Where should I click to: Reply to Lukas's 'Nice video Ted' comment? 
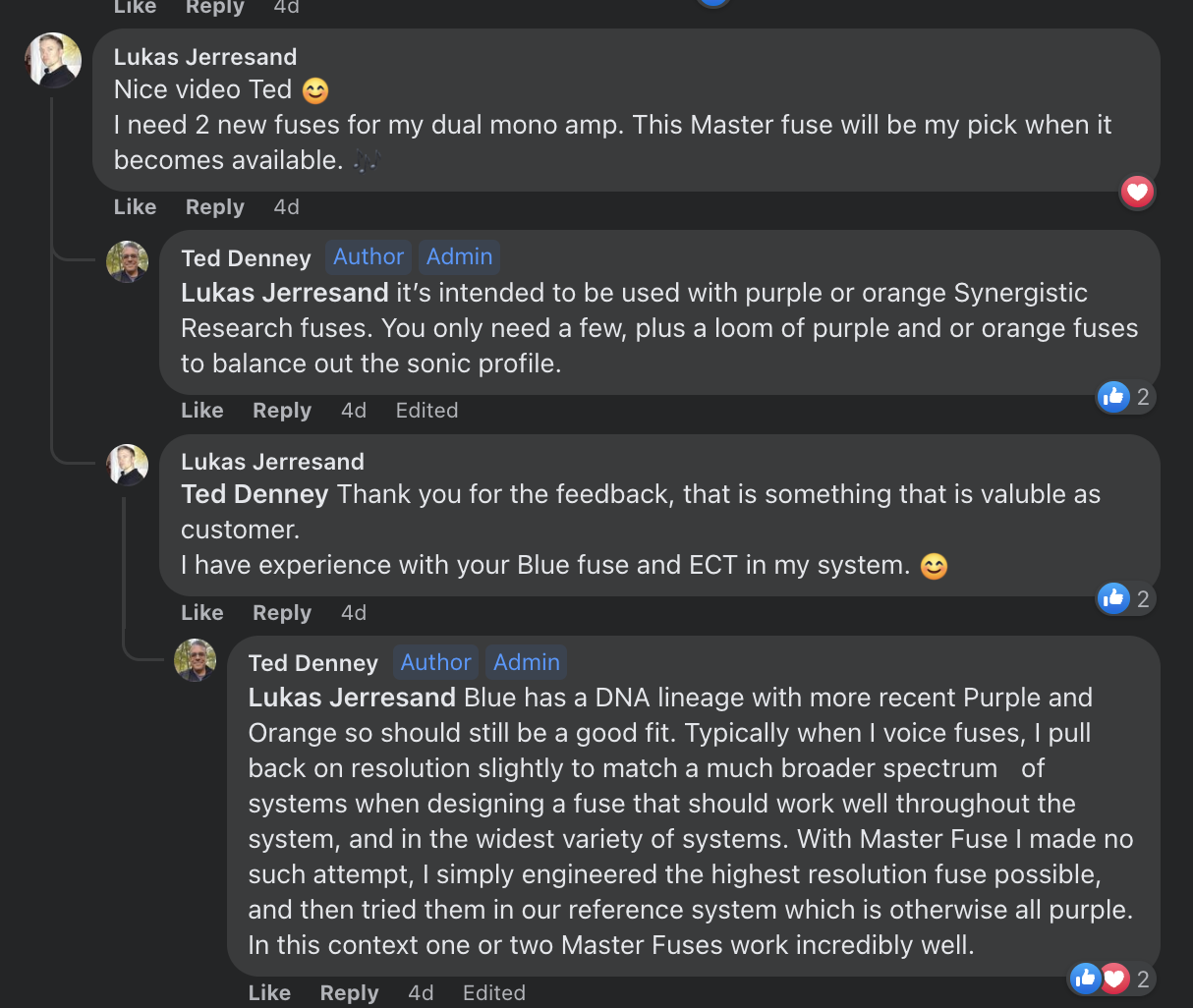tap(214, 207)
